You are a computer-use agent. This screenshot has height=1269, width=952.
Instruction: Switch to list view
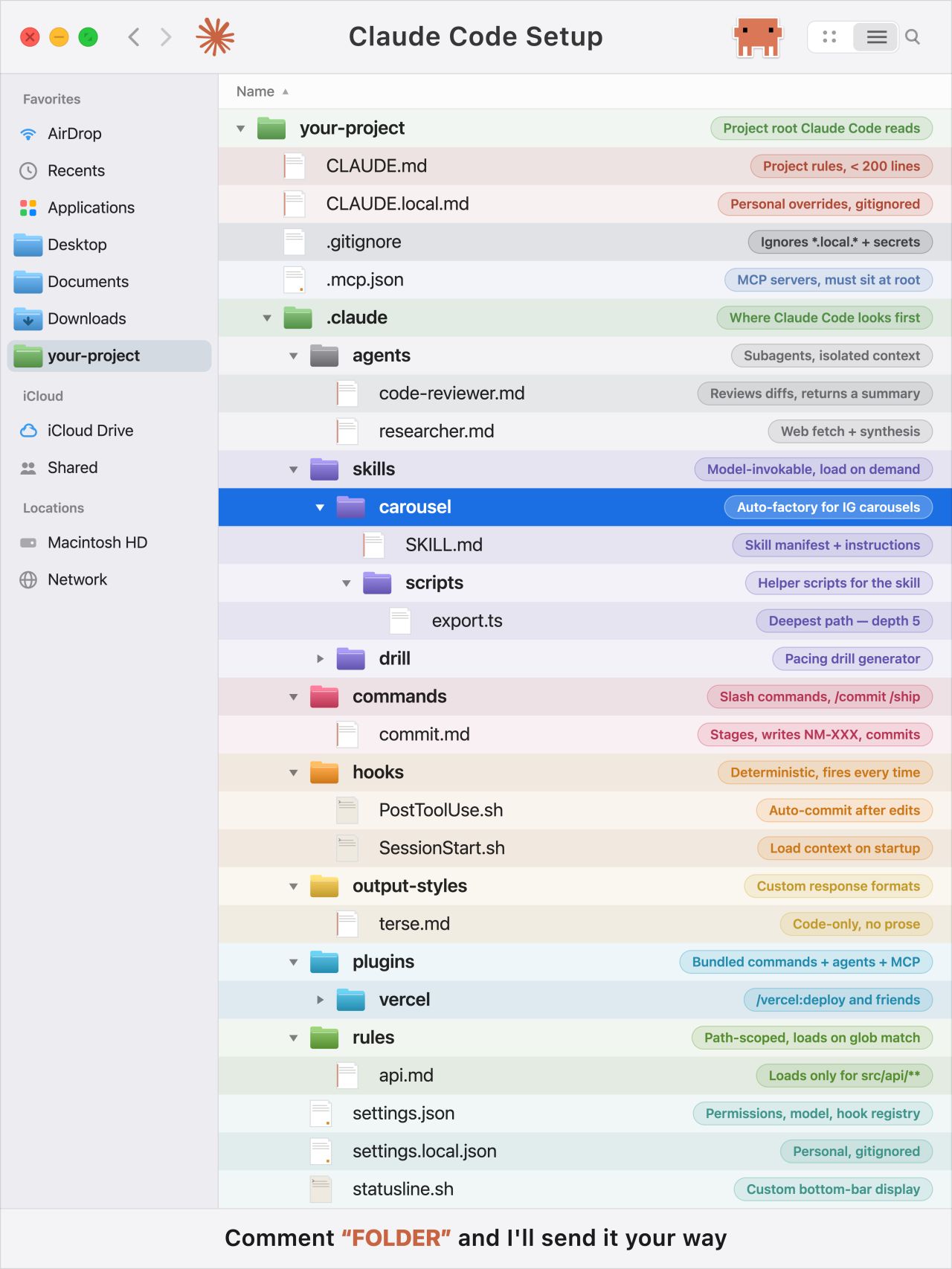point(877,36)
